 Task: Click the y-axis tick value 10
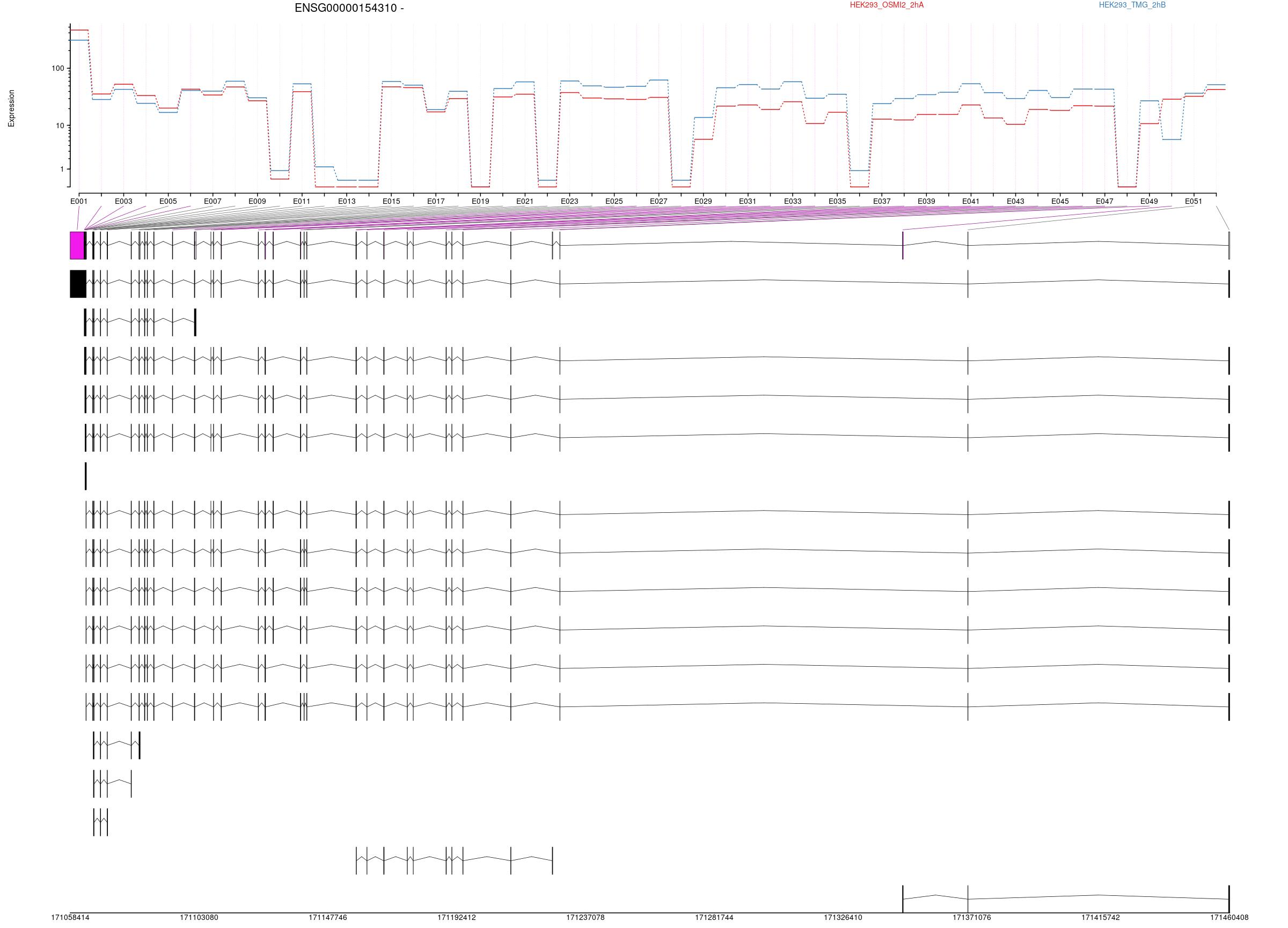point(60,126)
